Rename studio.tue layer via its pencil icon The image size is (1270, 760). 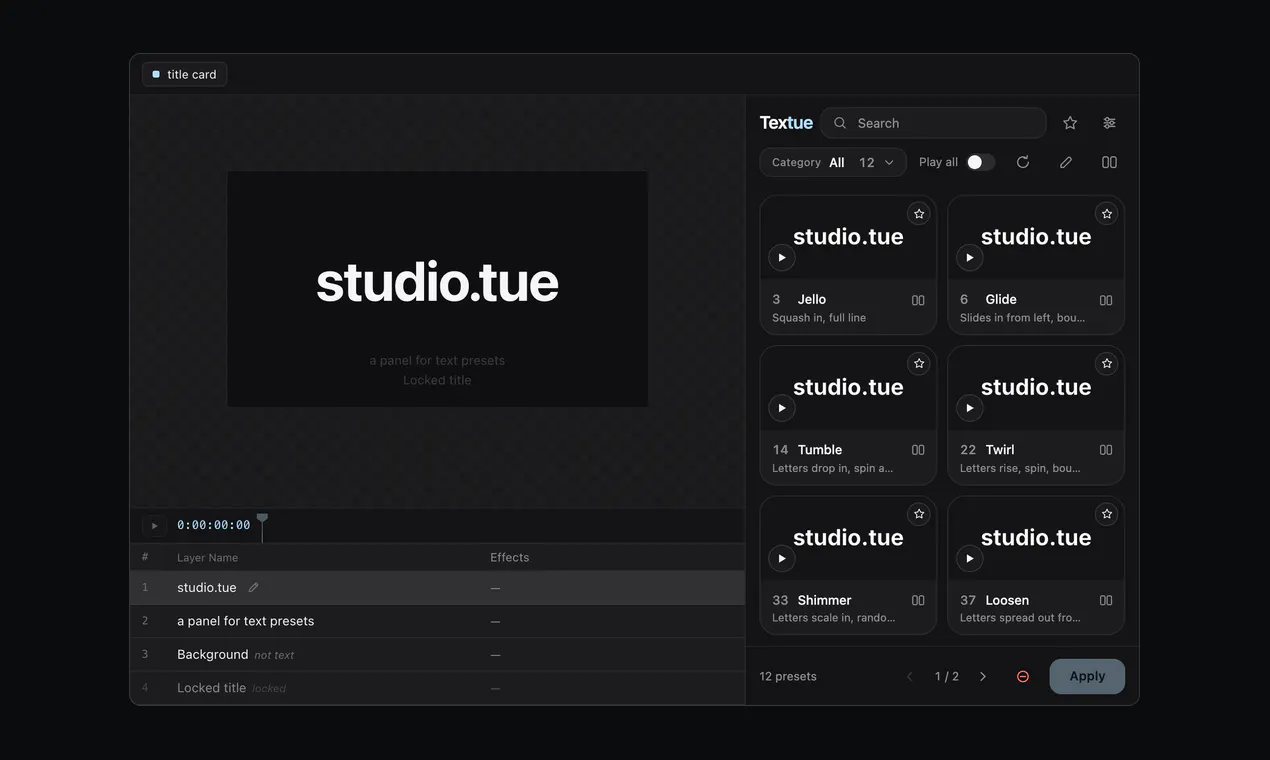pyautogui.click(x=253, y=587)
